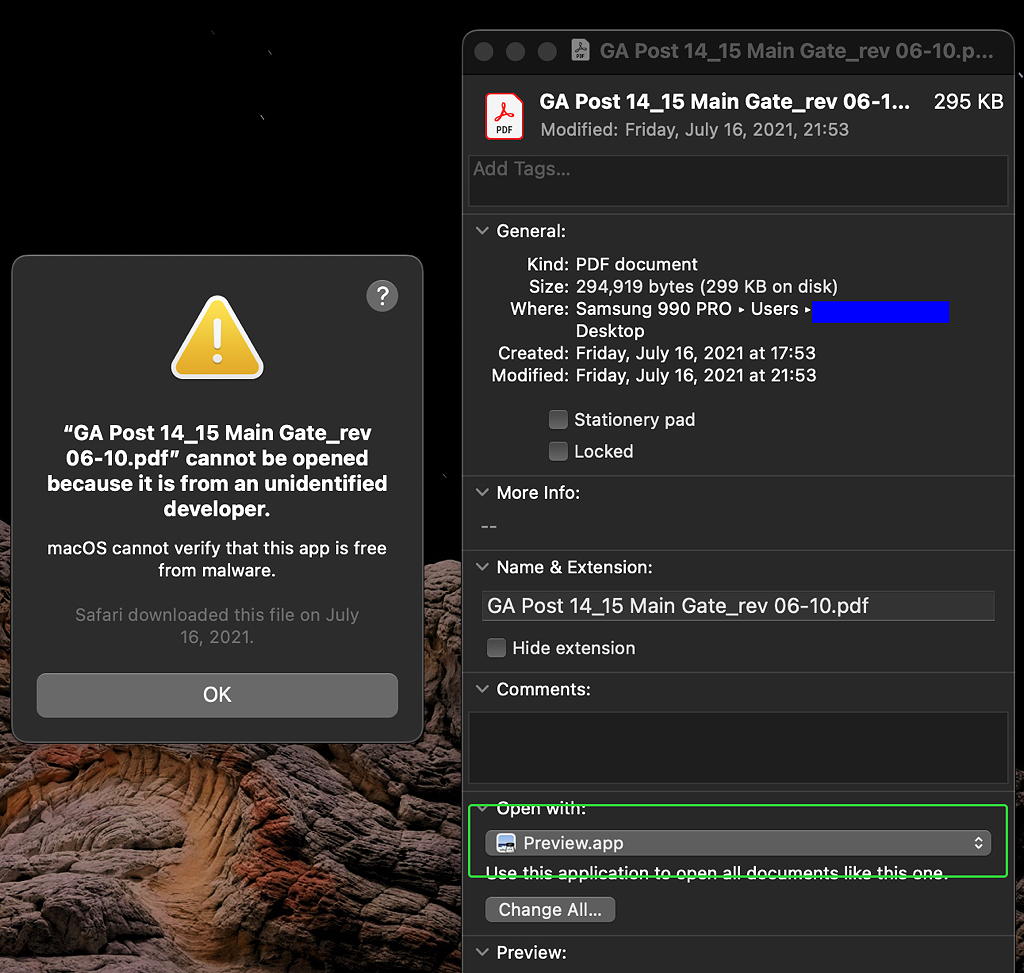Toggle the Locked checkbox
This screenshot has height=973, width=1024.
pyautogui.click(x=558, y=451)
